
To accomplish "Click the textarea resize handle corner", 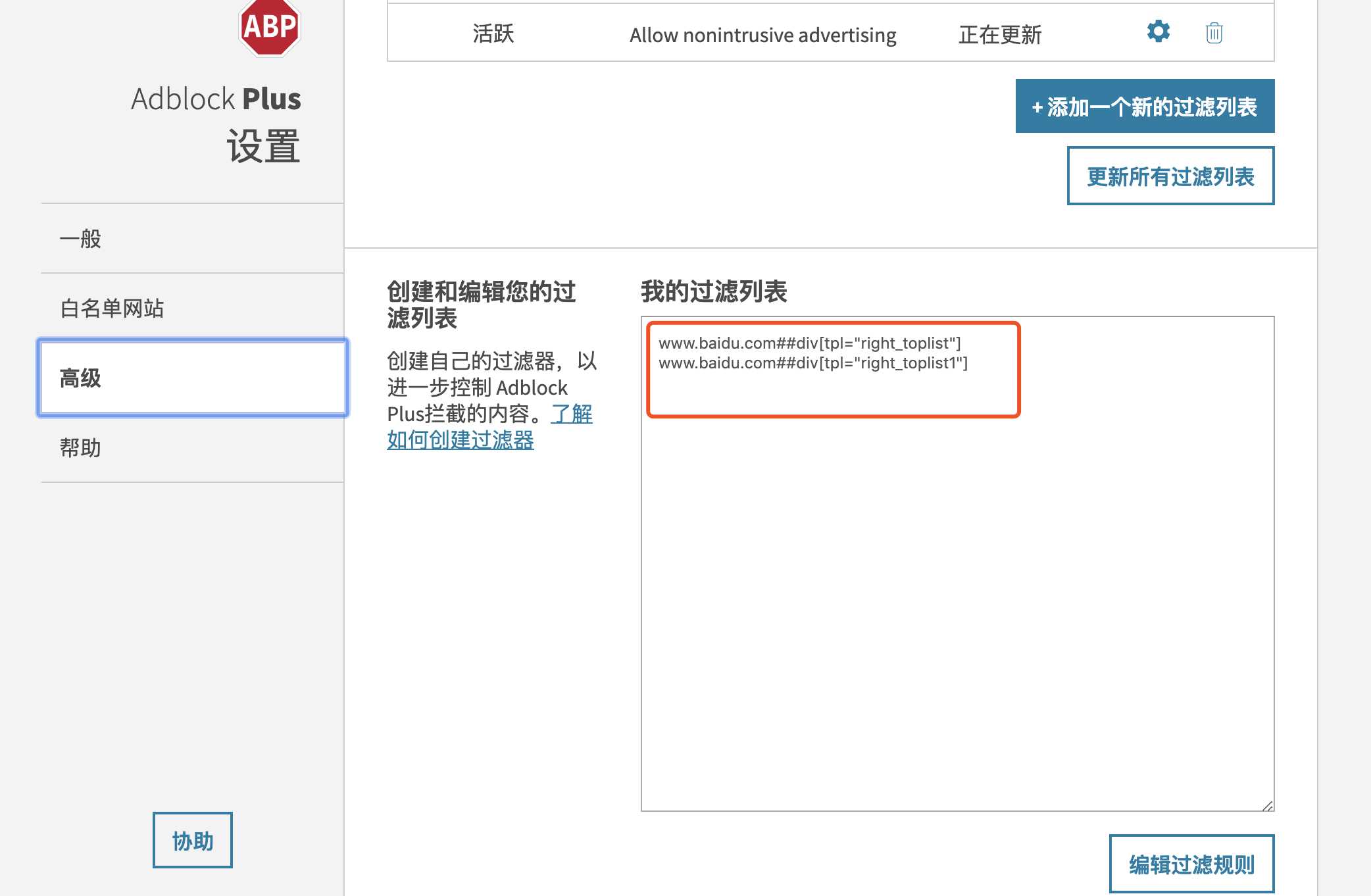I will click(1267, 805).
